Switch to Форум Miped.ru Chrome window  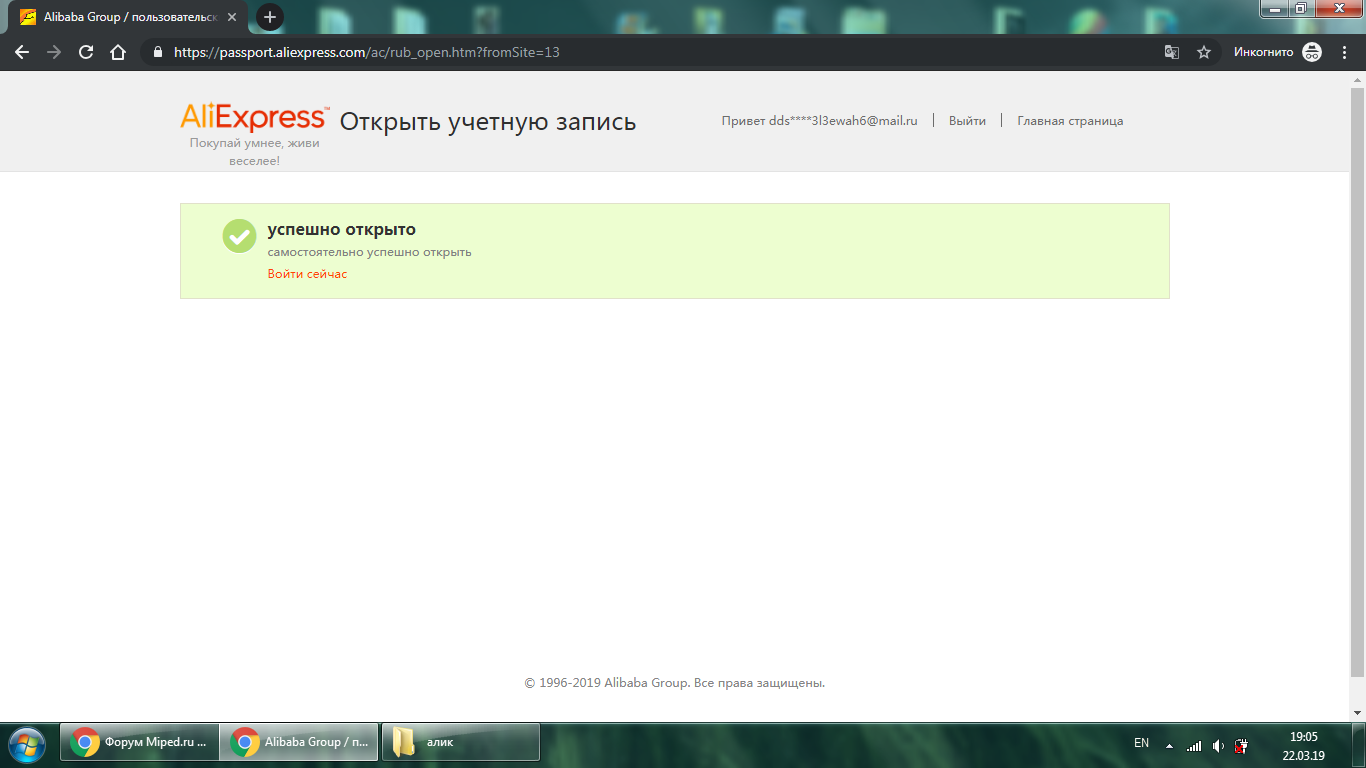(x=139, y=743)
